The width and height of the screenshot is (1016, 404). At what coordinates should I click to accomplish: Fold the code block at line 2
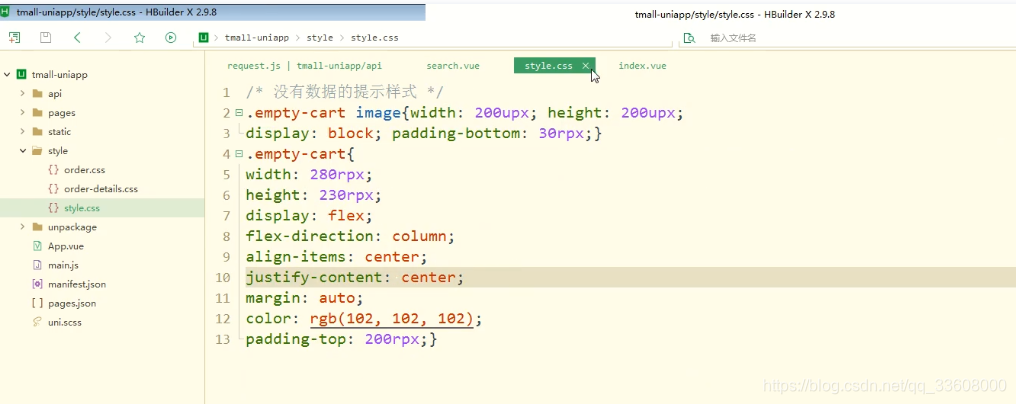click(x=239, y=113)
